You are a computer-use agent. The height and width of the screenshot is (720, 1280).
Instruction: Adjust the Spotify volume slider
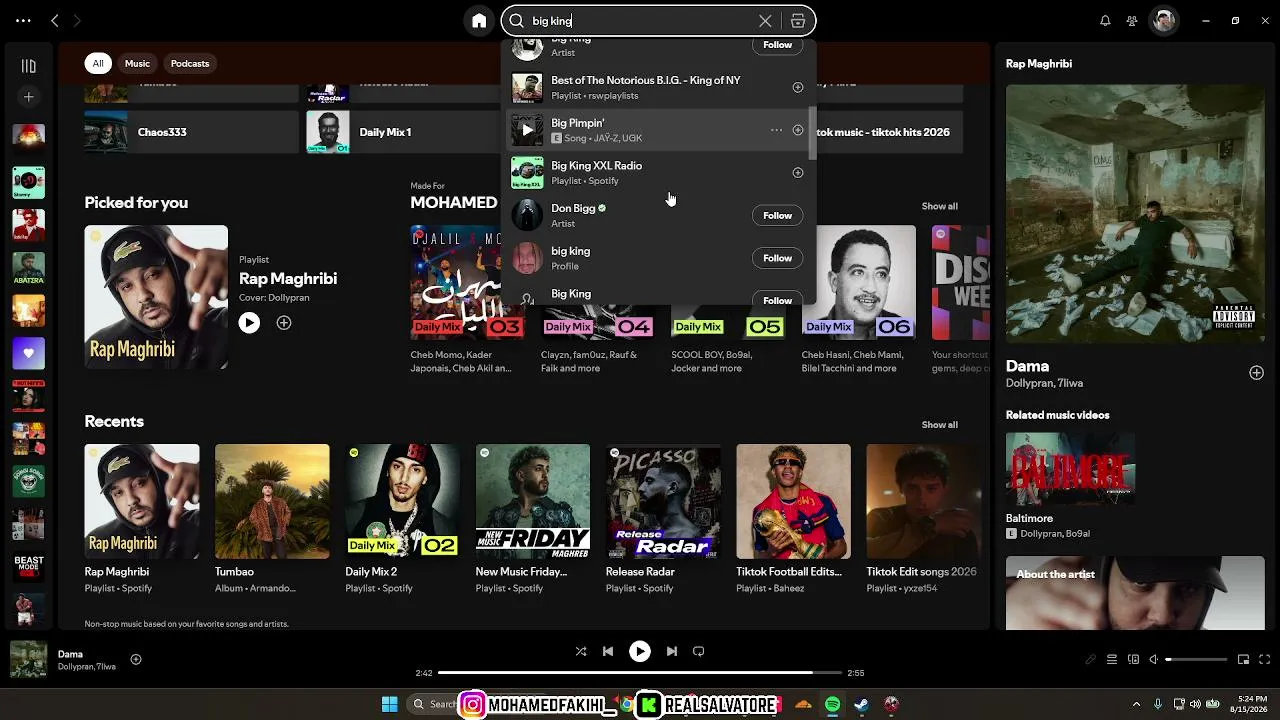pyautogui.click(x=1197, y=660)
